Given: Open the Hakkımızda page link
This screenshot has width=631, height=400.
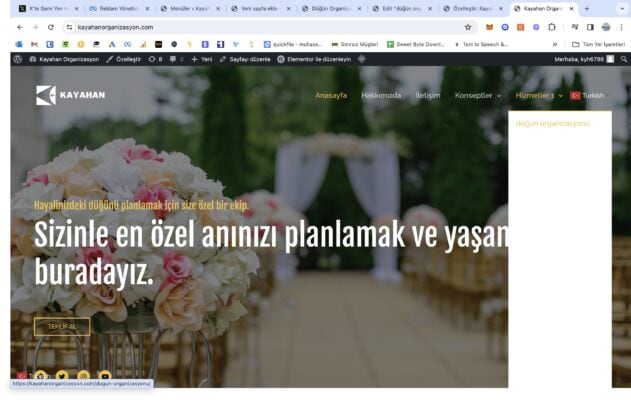Looking at the screenshot, I should point(381,95).
